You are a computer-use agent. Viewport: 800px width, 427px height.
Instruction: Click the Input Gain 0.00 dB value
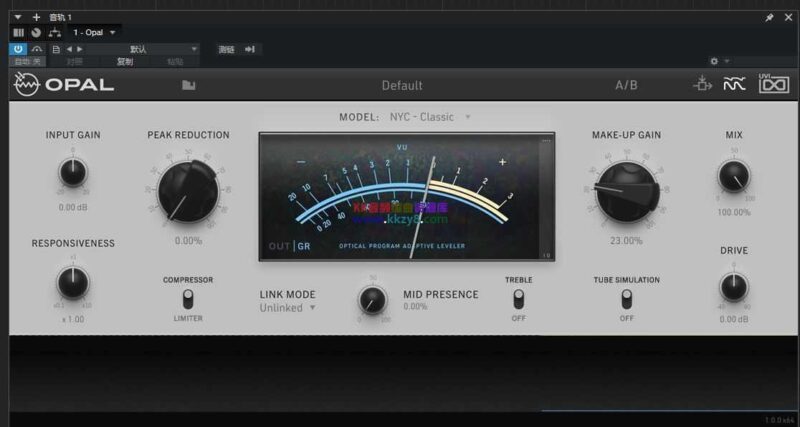click(73, 208)
